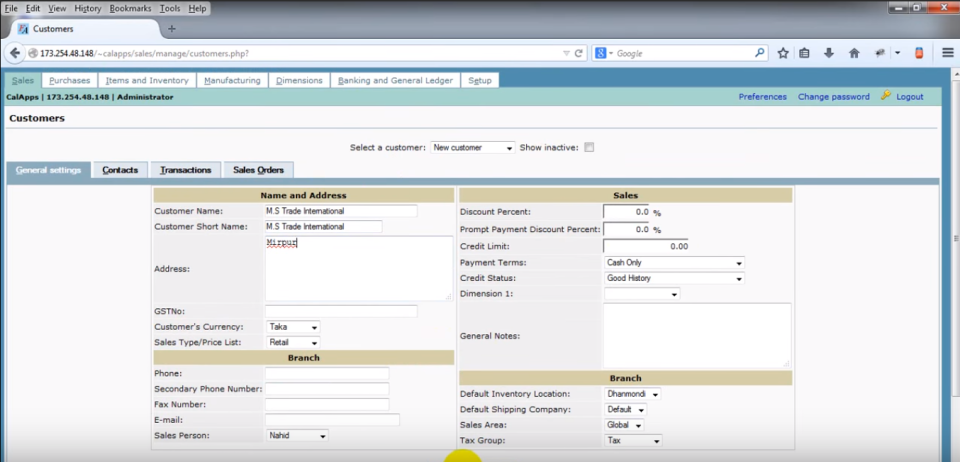Switch to the Contacts tab

click(120, 170)
